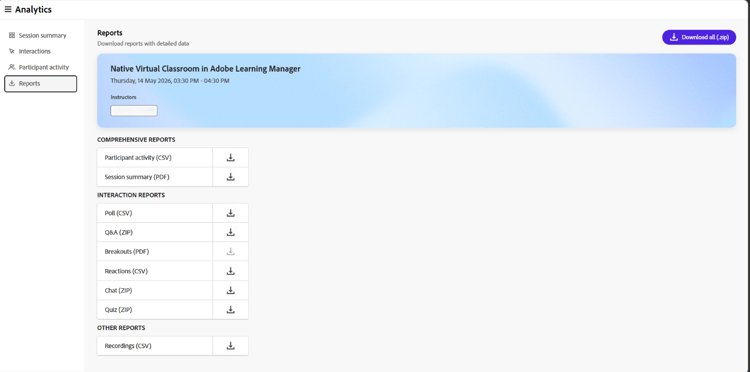Download the Session summary (PDF) report
Screen dimensions: 750x372
[231, 177]
